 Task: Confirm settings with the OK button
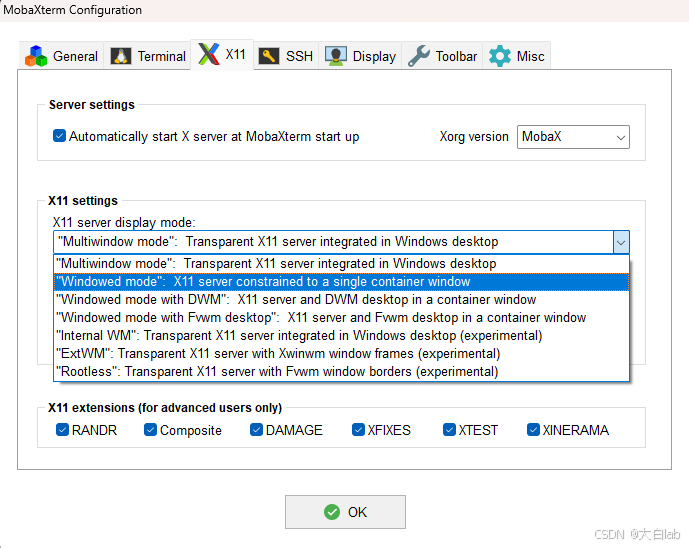tap(345, 512)
